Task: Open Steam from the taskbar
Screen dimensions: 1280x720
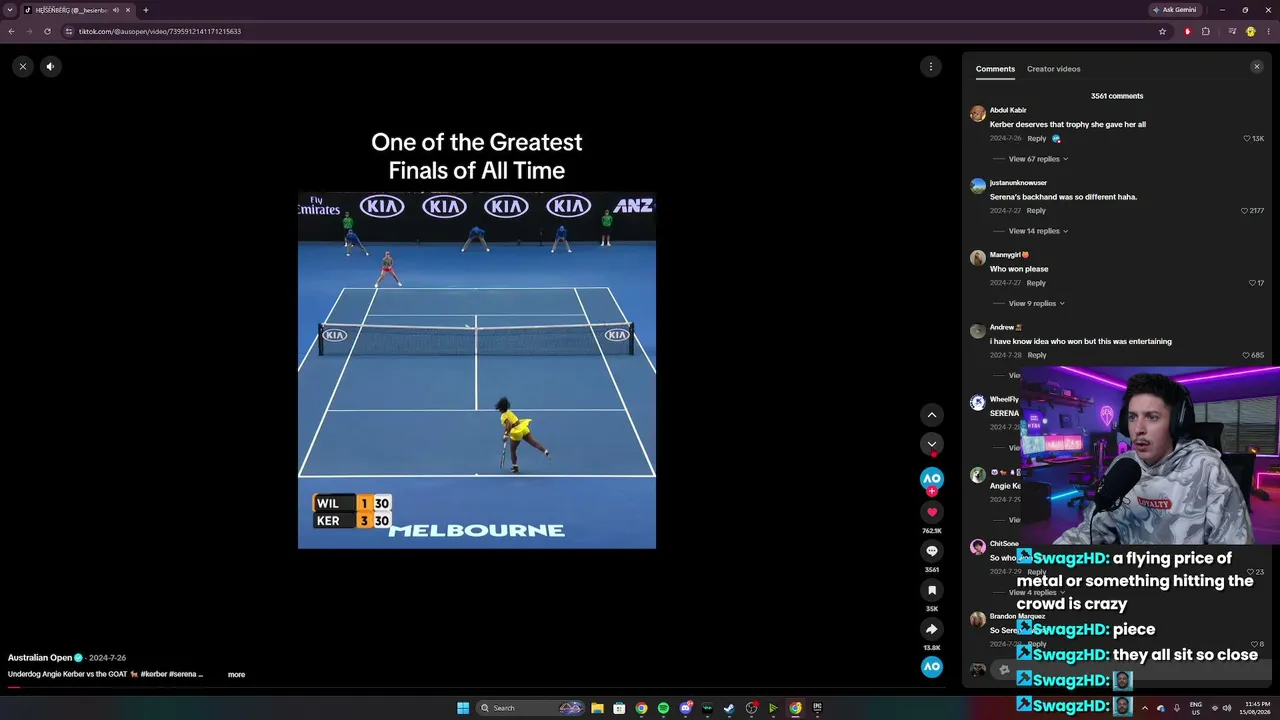Action: pyautogui.click(x=729, y=708)
